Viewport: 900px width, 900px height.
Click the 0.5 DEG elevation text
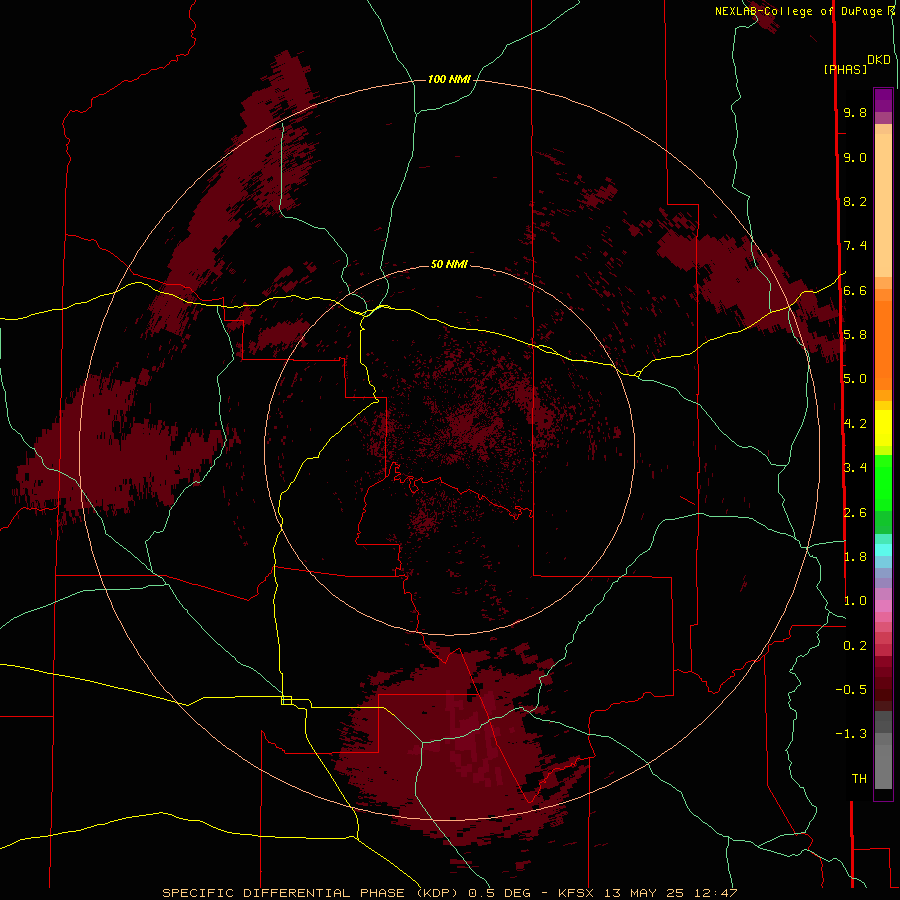pyautogui.click(x=501, y=893)
